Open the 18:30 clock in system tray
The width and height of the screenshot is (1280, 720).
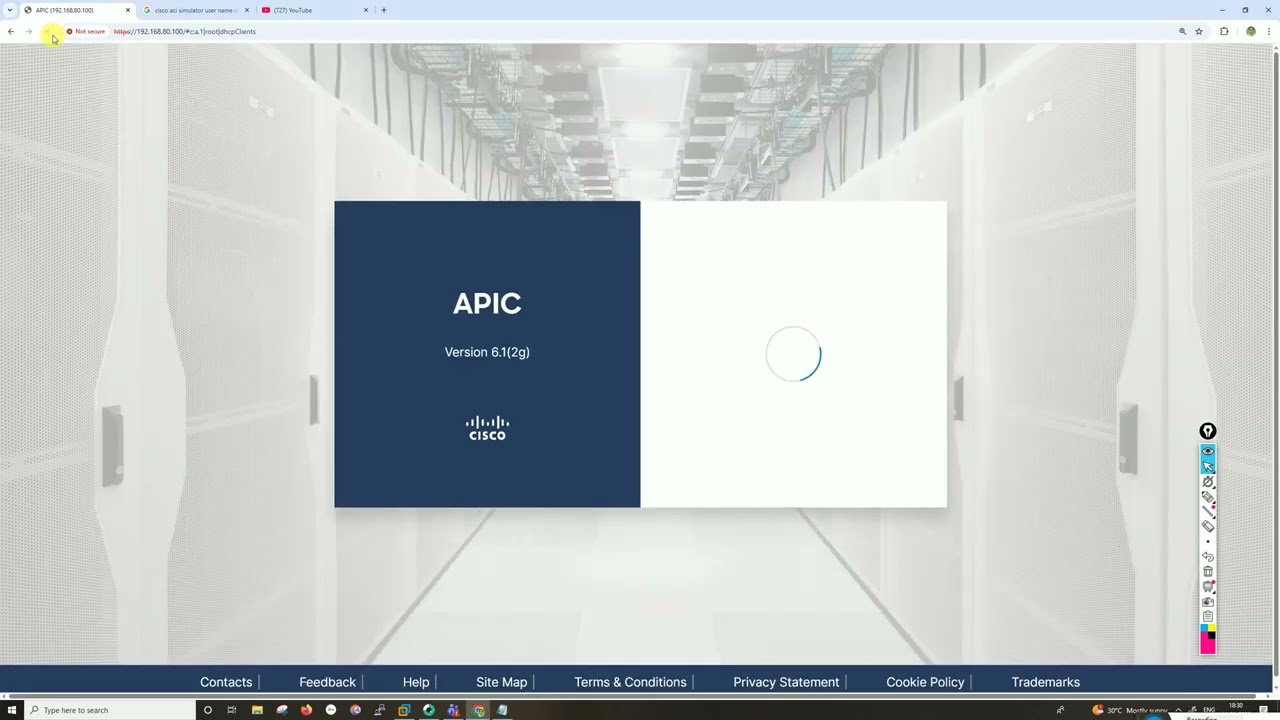coord(1236,706)
